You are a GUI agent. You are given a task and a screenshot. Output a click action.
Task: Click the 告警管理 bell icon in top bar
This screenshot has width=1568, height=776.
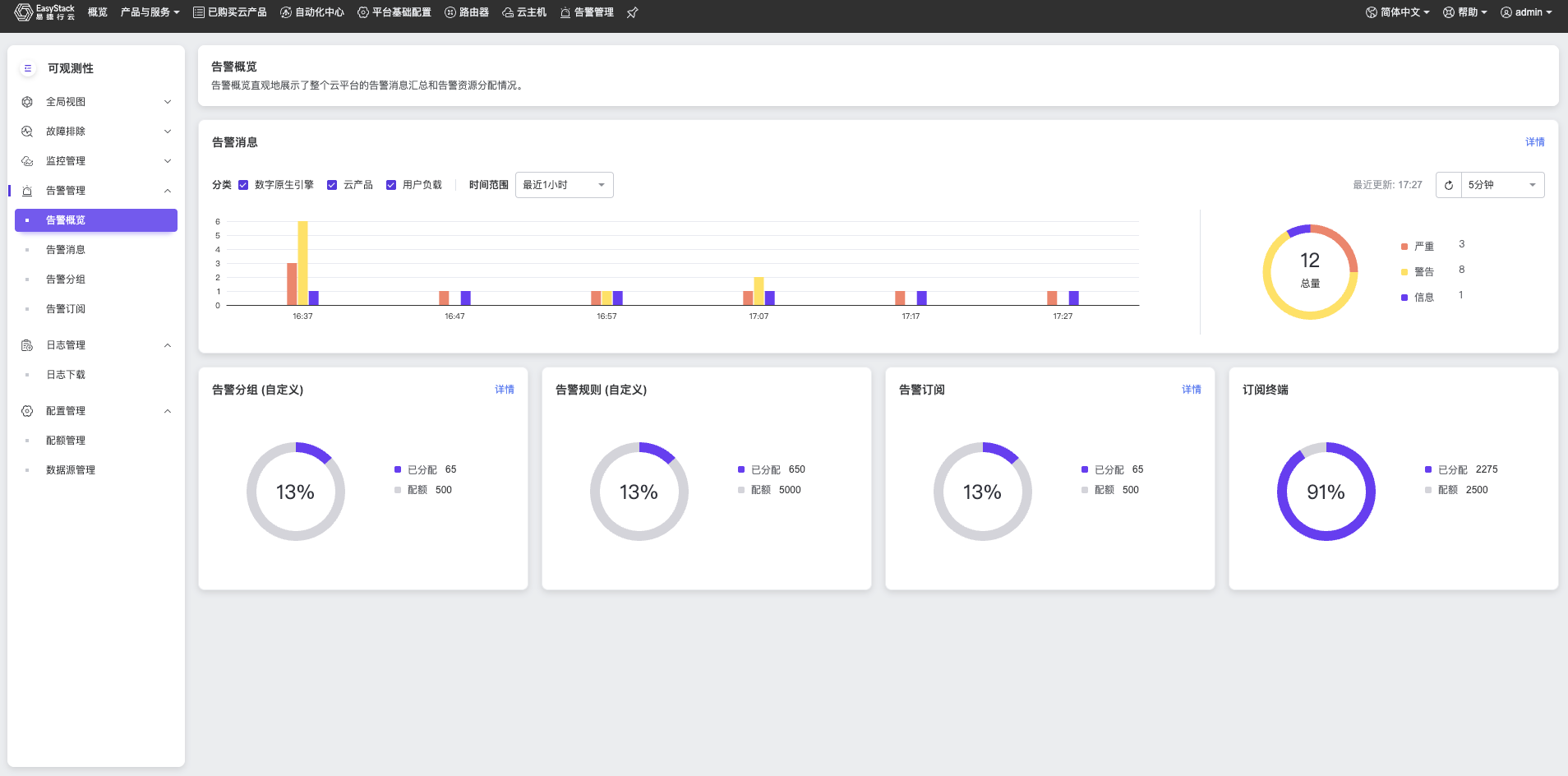565,12
